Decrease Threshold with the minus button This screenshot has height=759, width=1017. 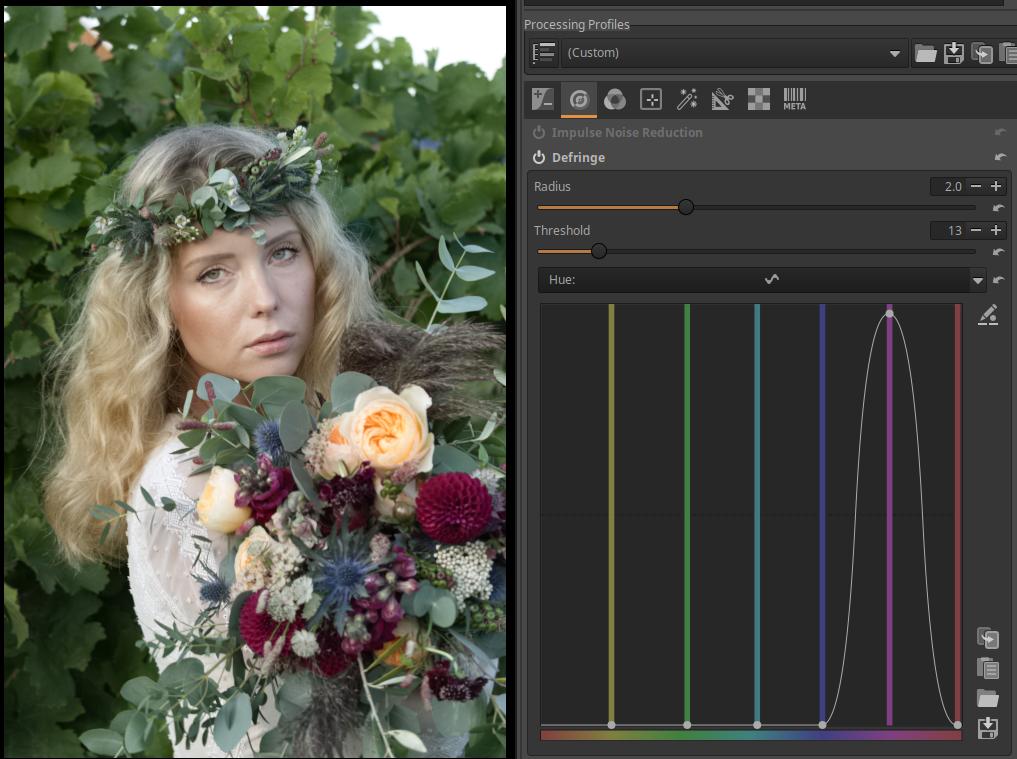[x=976, y=231]
